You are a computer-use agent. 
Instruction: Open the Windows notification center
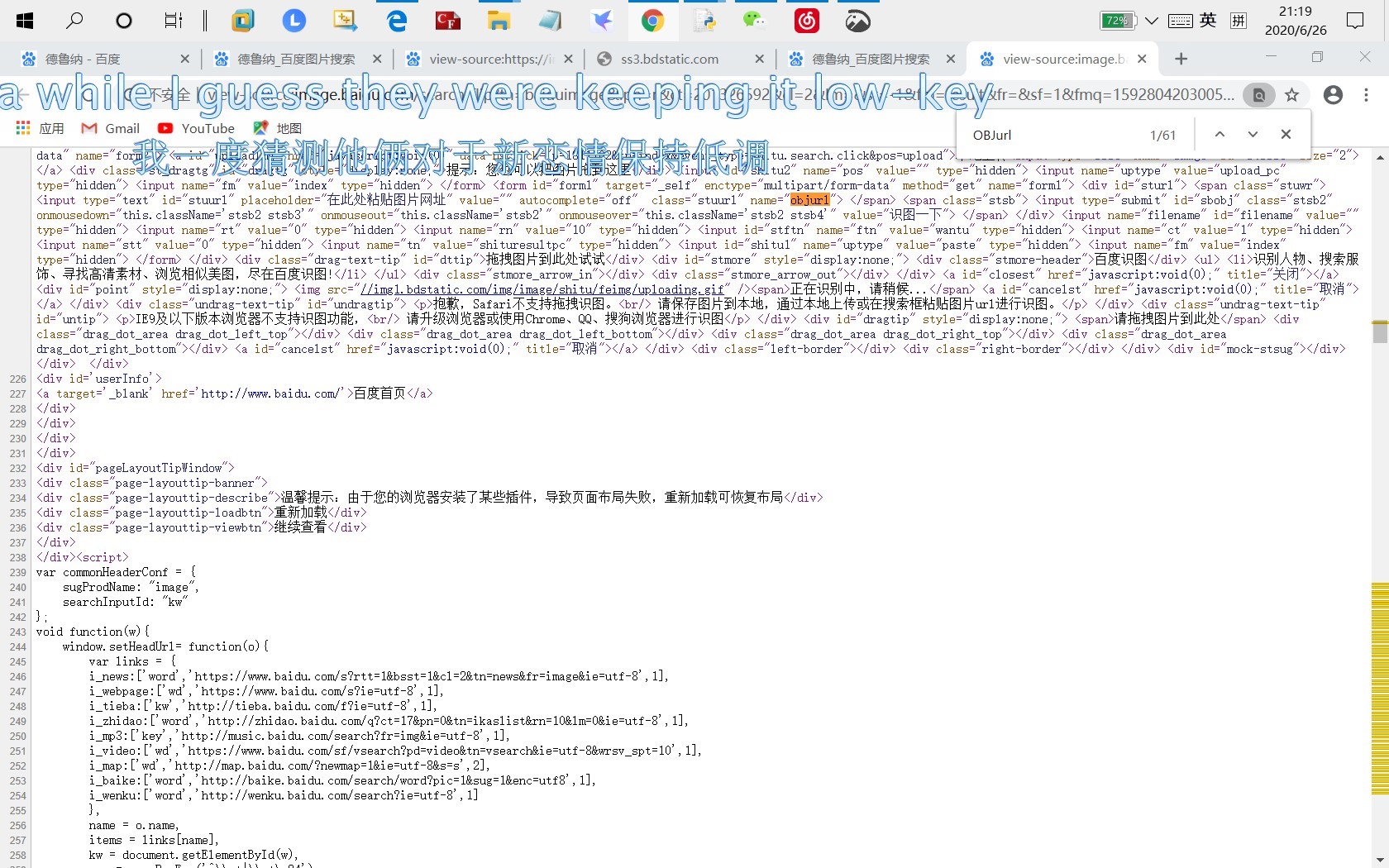click(x=1355, y=21)
